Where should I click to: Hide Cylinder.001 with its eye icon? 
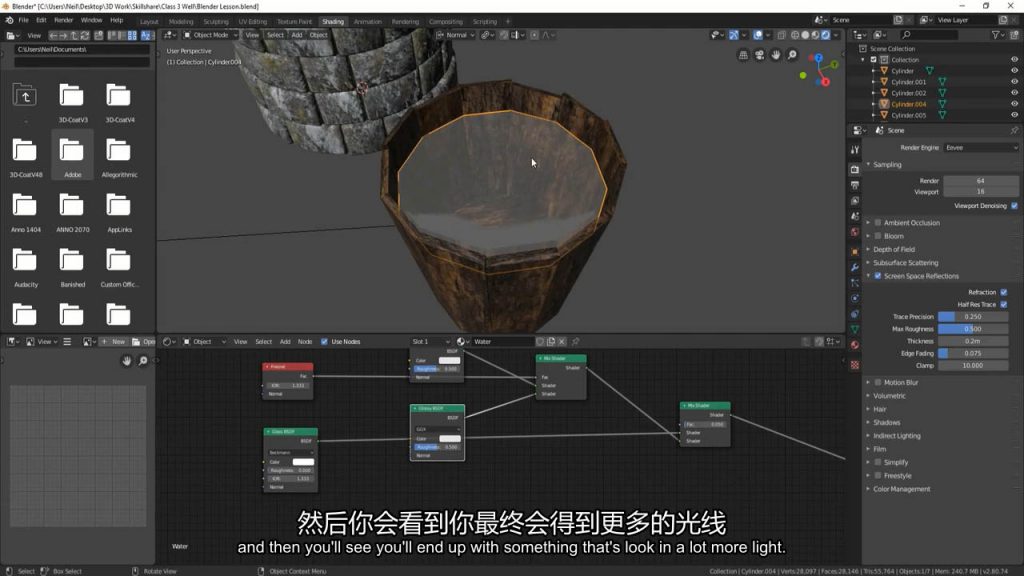(x=1014, y=82)
